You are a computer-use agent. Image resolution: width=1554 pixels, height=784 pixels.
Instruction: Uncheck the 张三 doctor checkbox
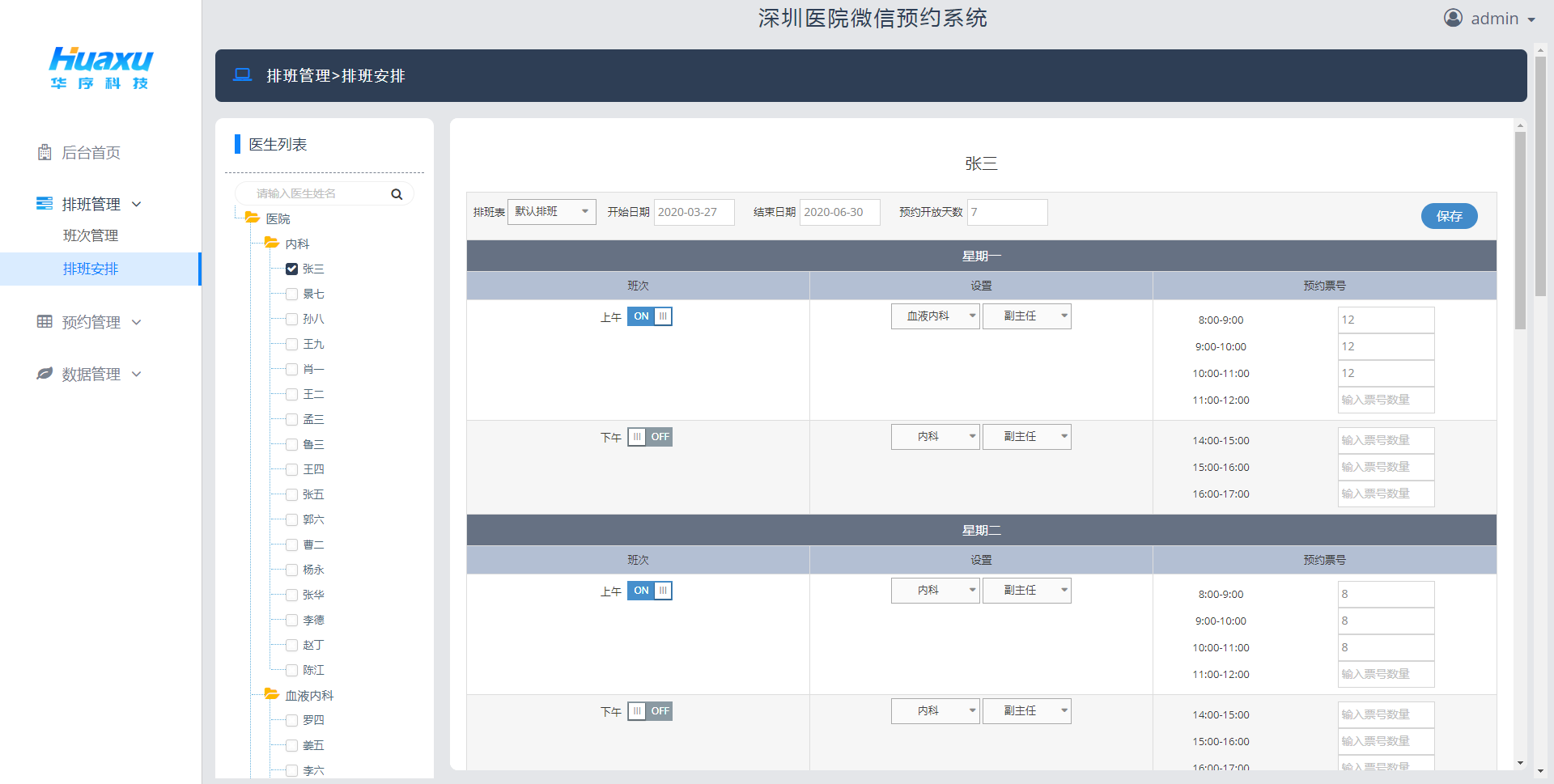(x=291, y=269)
